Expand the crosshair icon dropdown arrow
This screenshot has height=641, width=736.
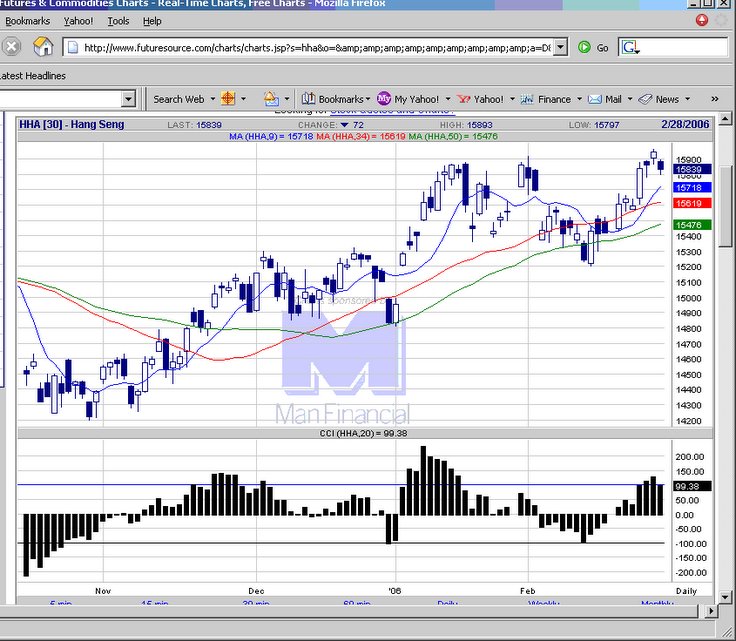243,99
